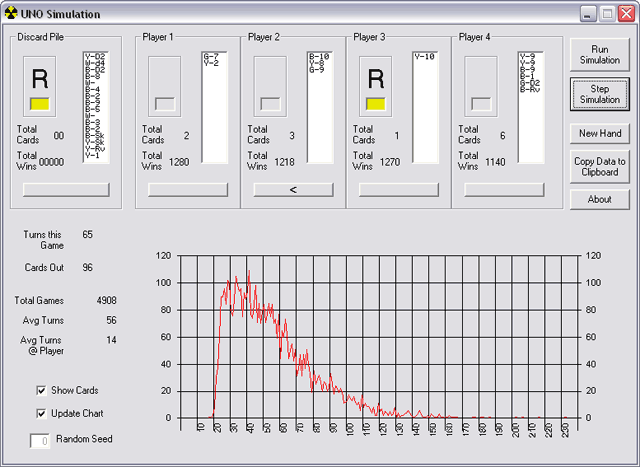The width and height of the screenshot is (640, 467).
Task: Select card 'Y-8' in Player 2's hand
Action: coord(316,63)
